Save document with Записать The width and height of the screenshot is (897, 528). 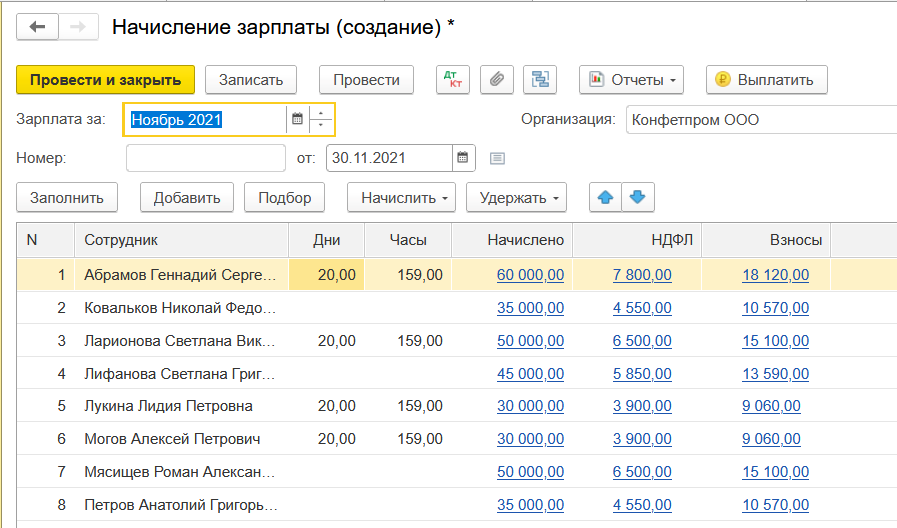pos(251,80)
